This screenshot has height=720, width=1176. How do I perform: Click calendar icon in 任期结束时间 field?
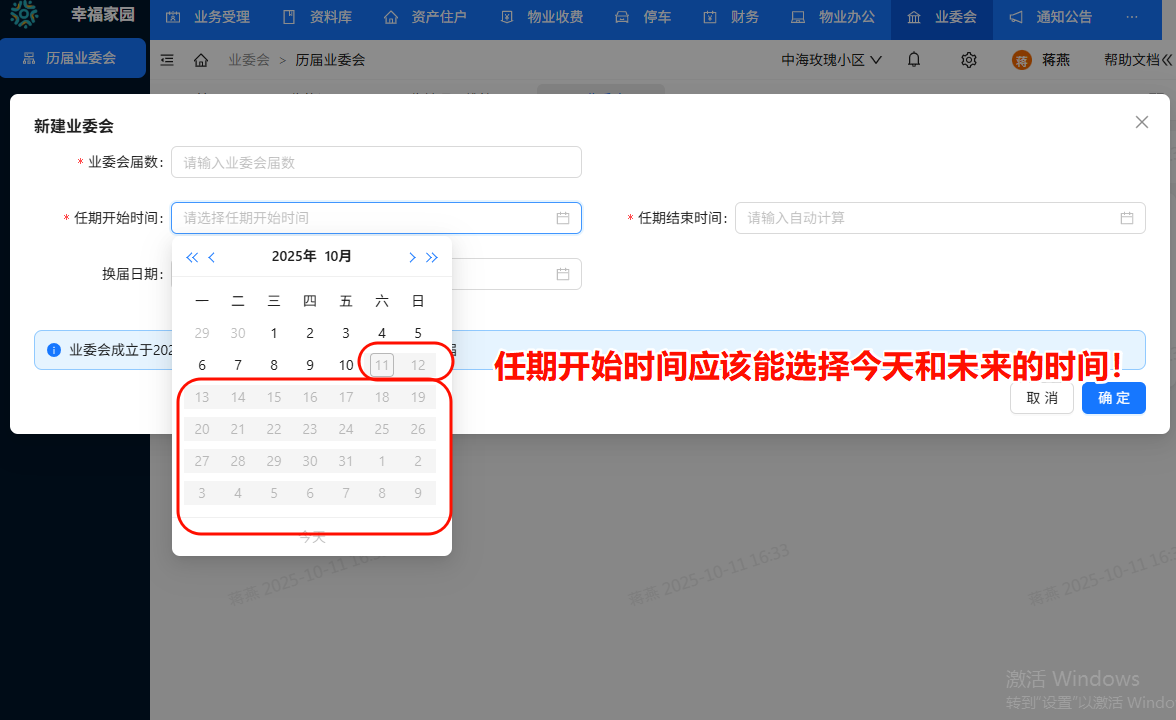point(1126,218)
